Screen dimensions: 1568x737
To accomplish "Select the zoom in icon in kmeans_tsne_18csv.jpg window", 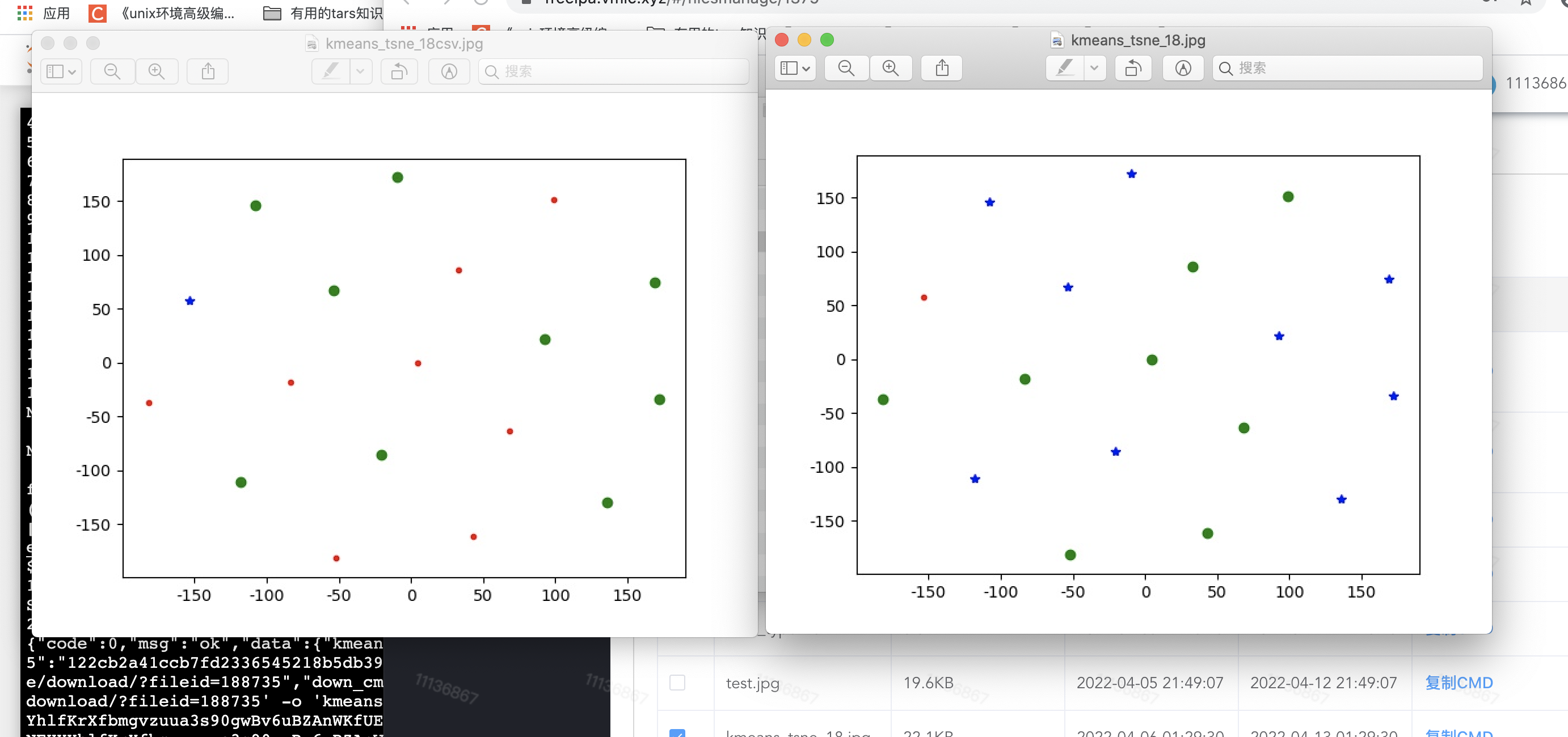I will pos(157,71).
